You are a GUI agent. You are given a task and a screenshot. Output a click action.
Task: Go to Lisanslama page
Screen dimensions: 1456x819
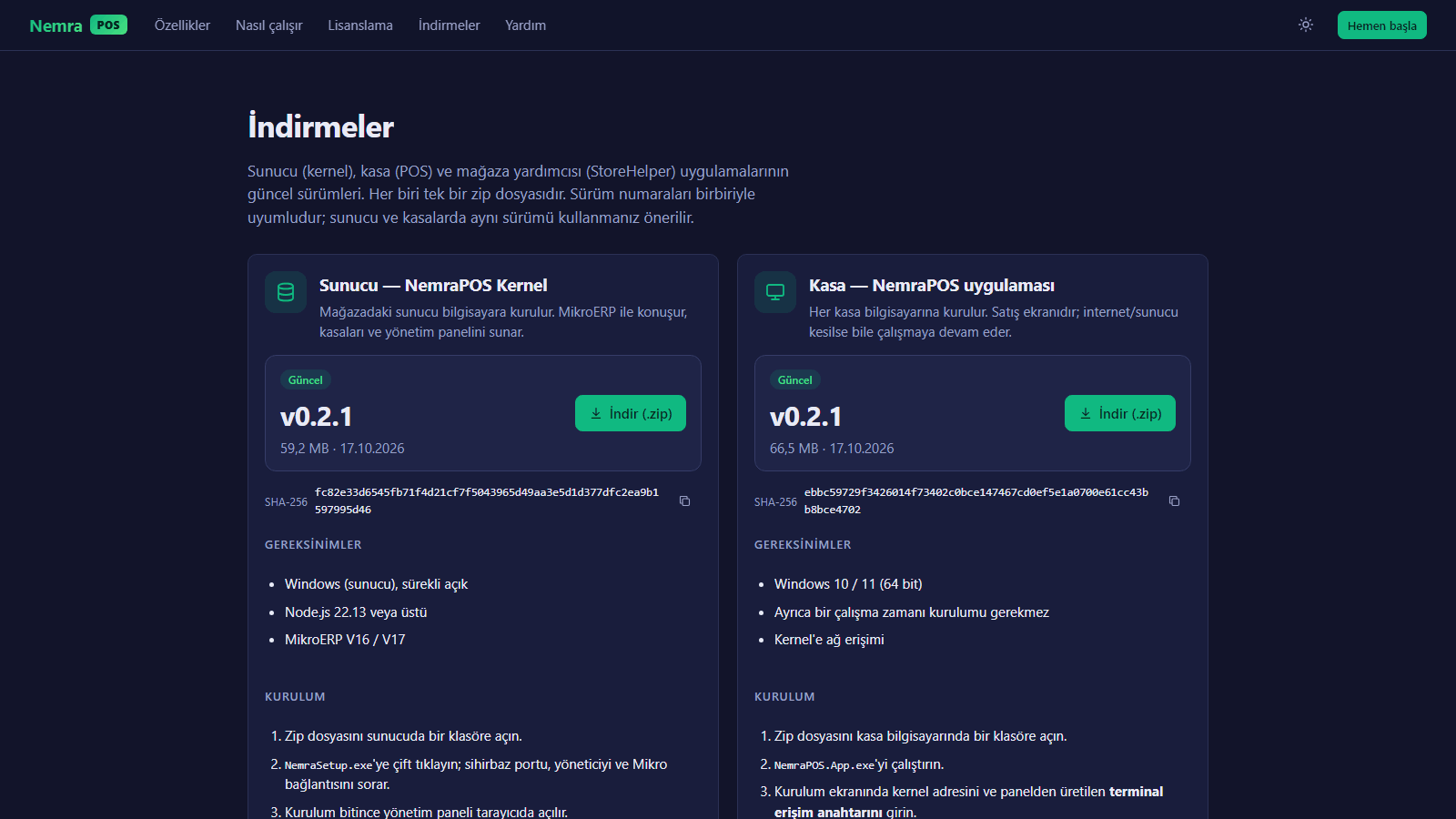(360, 25)
